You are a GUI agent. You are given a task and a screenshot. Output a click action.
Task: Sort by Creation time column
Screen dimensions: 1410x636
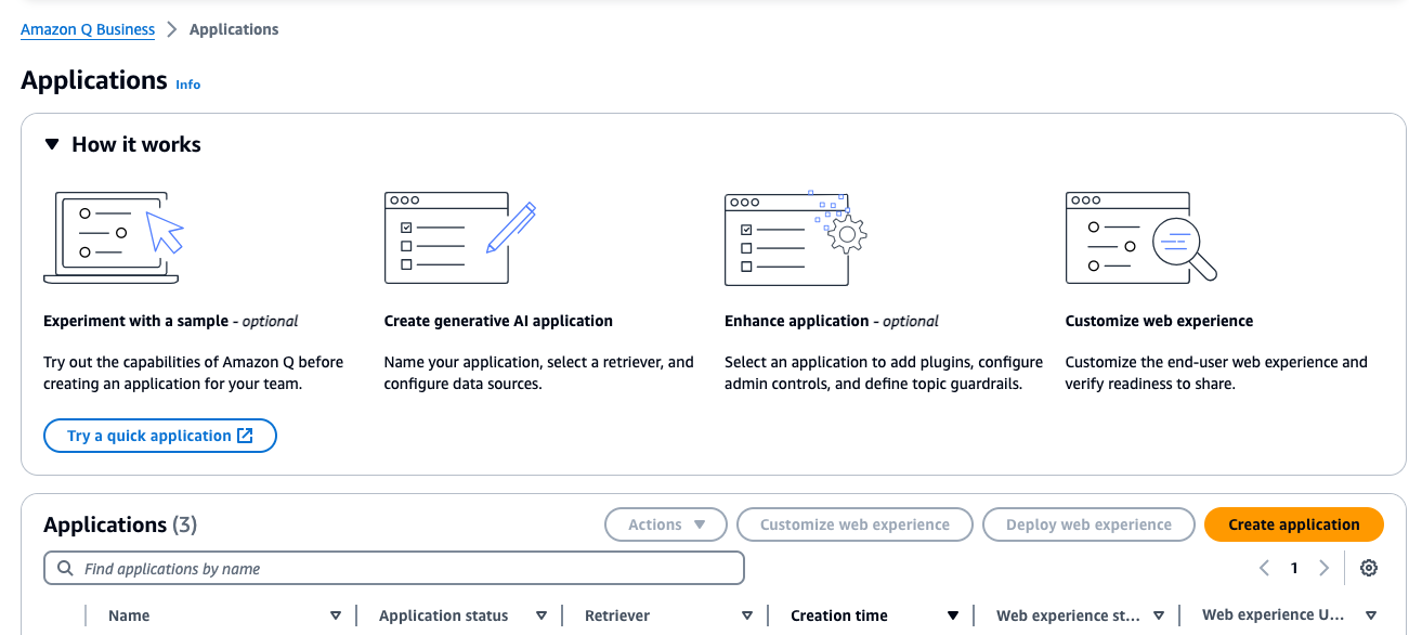click(953, 616)
